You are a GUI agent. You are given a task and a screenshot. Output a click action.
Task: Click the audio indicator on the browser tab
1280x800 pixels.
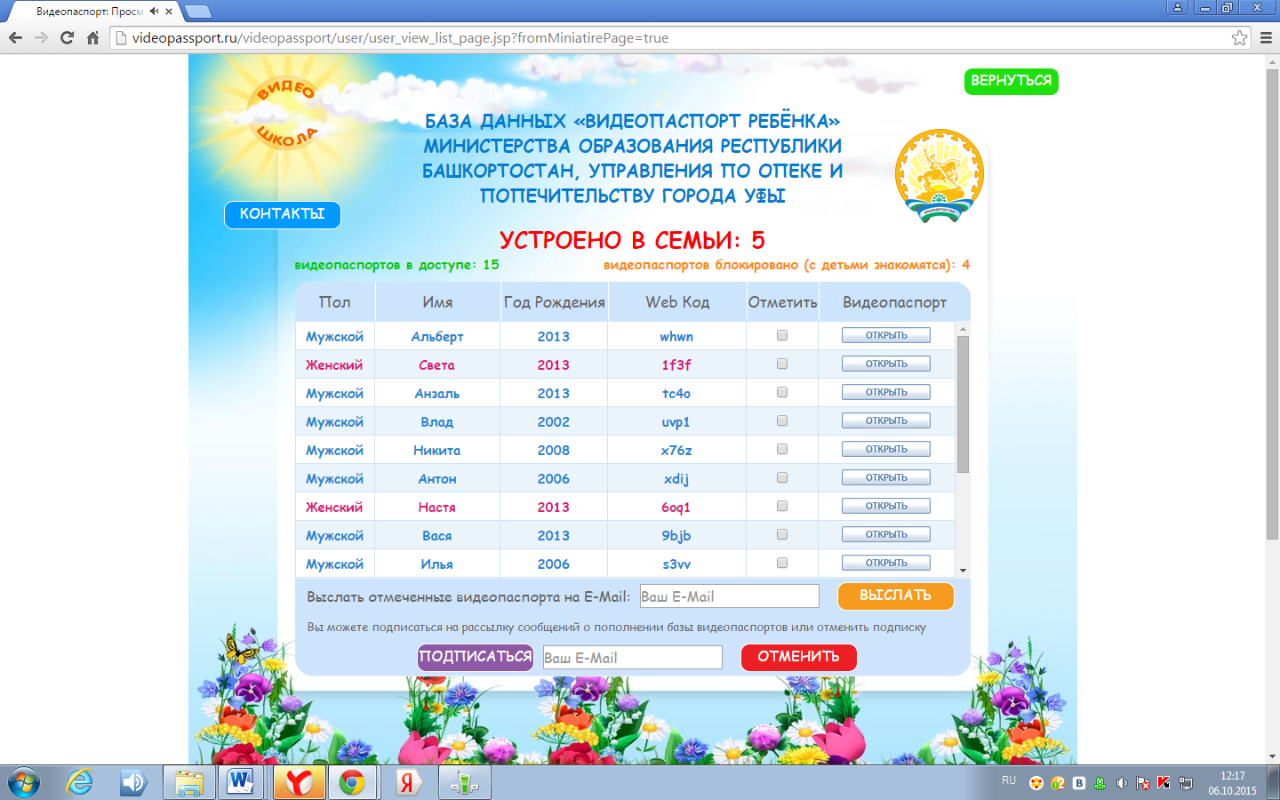tap(154, 12)
